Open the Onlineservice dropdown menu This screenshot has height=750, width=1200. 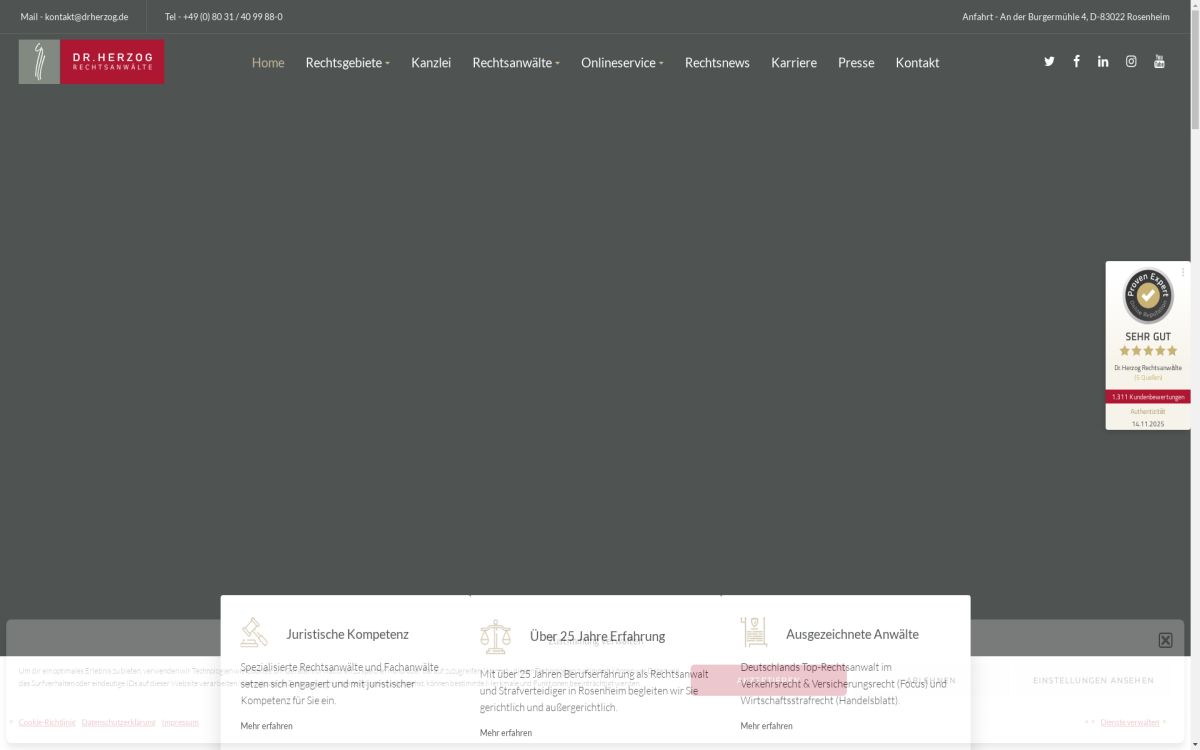[x=621, y=63]
